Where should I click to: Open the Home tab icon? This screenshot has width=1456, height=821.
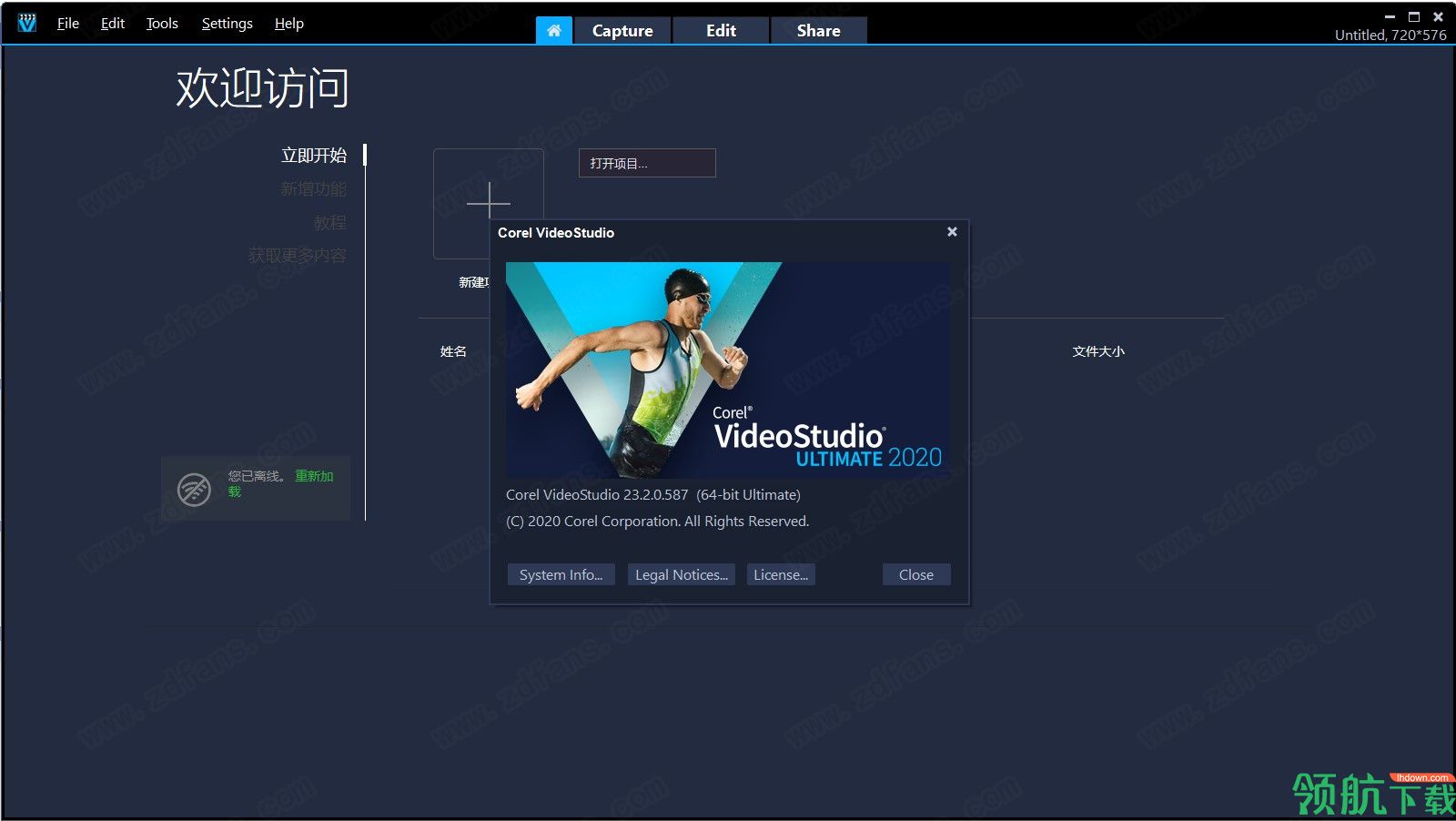[554, 30]
